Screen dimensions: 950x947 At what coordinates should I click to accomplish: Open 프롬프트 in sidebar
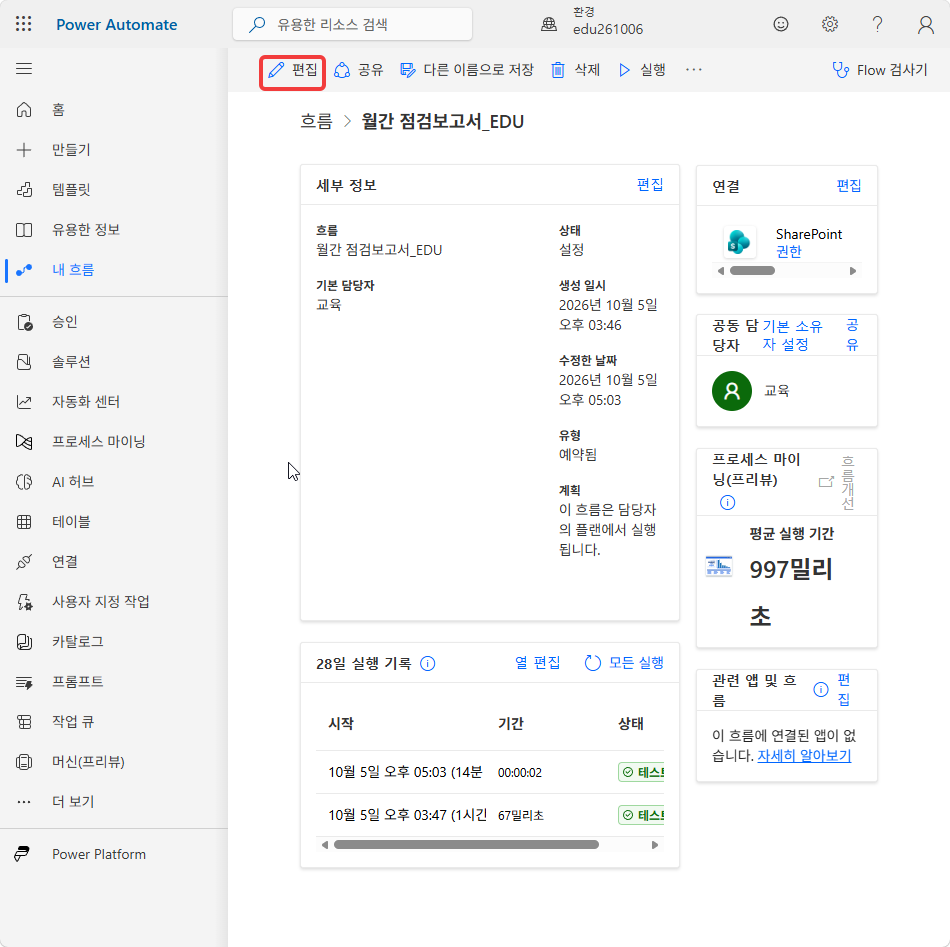78,682
